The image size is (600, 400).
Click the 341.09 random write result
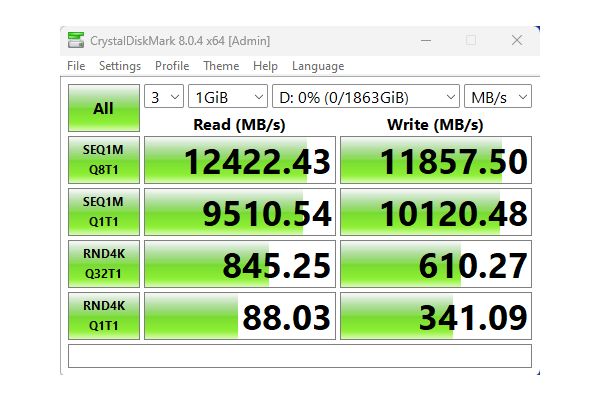[x=435, y=316]
